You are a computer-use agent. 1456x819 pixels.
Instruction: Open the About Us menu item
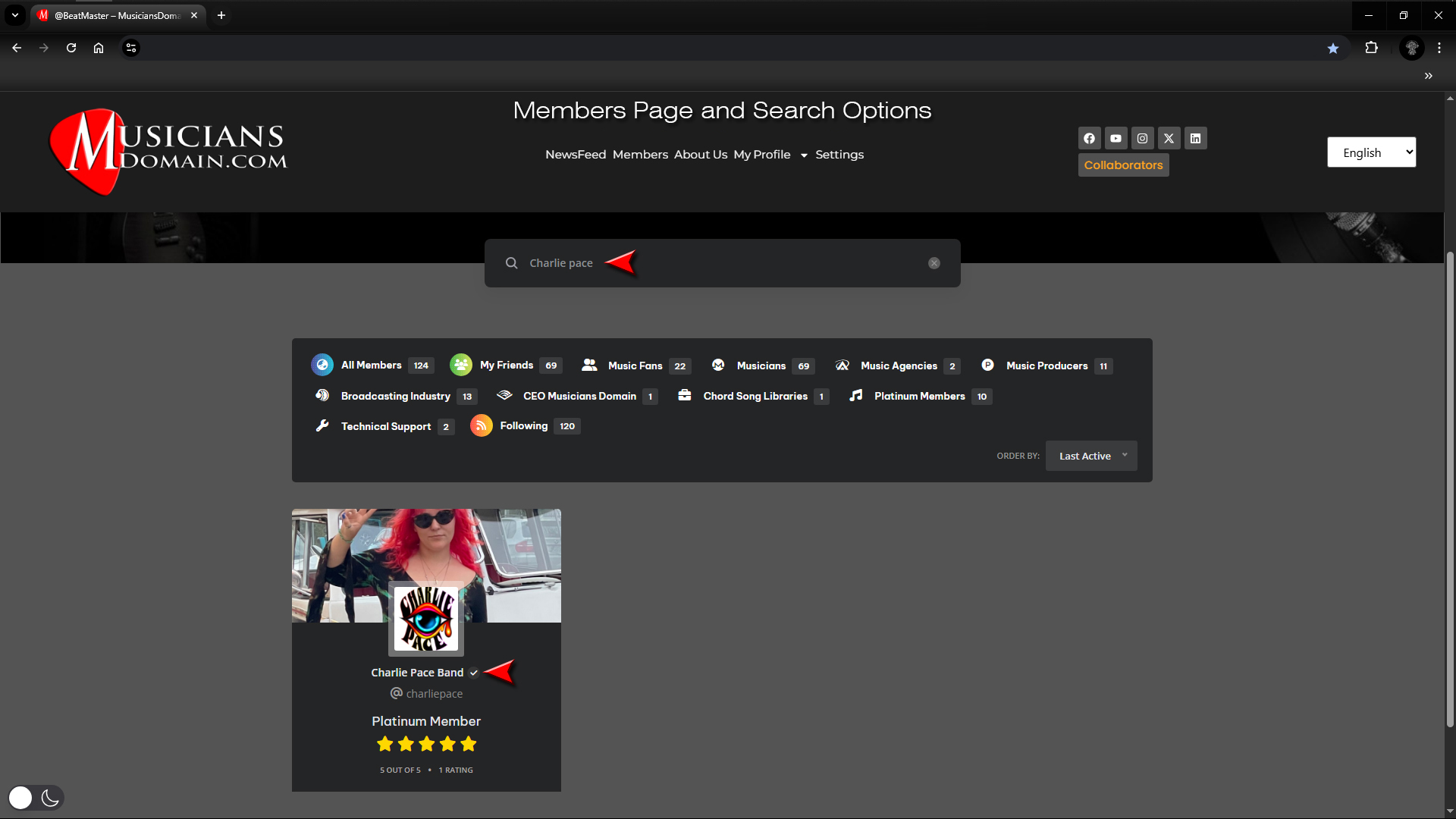click(x=701, y=155)
